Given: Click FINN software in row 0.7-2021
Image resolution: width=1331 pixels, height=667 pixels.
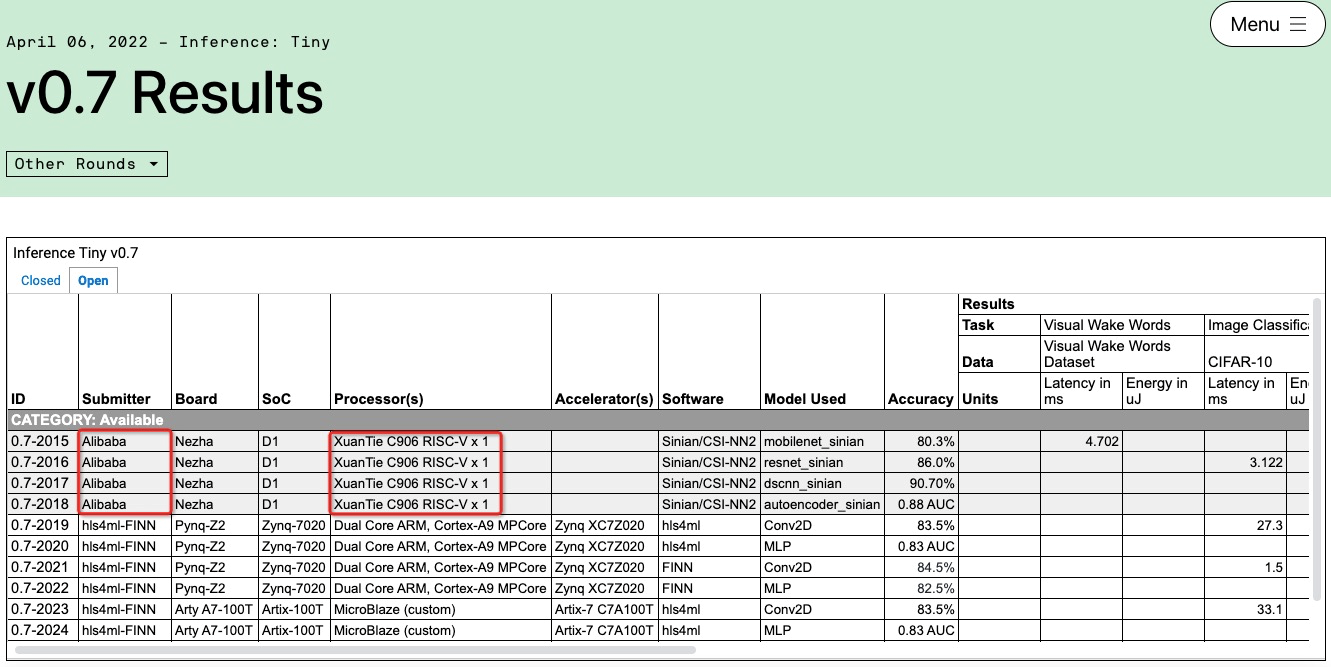Looking at the screenshot, I should [x=709, y=567].
